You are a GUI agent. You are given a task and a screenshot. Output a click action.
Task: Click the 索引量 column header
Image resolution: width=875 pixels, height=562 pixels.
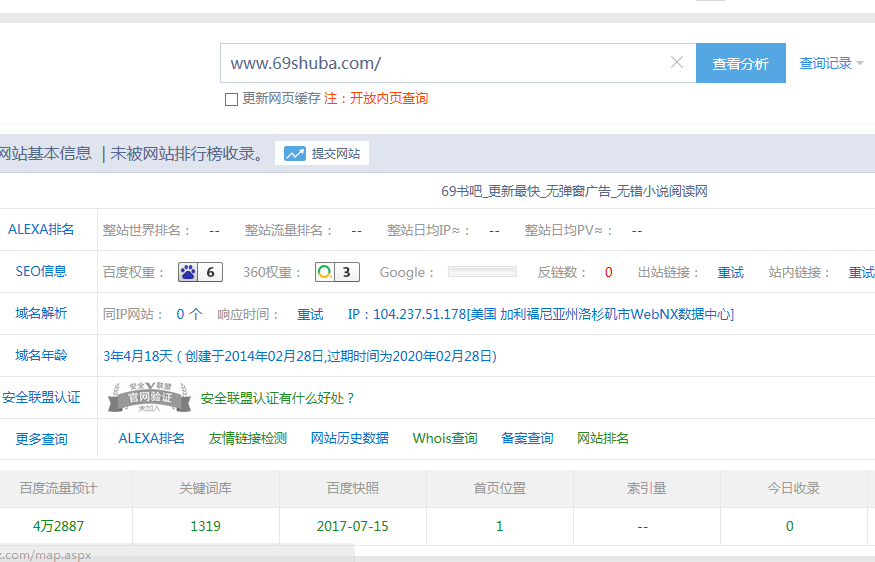pyautogui.click(x=646, y=488)
